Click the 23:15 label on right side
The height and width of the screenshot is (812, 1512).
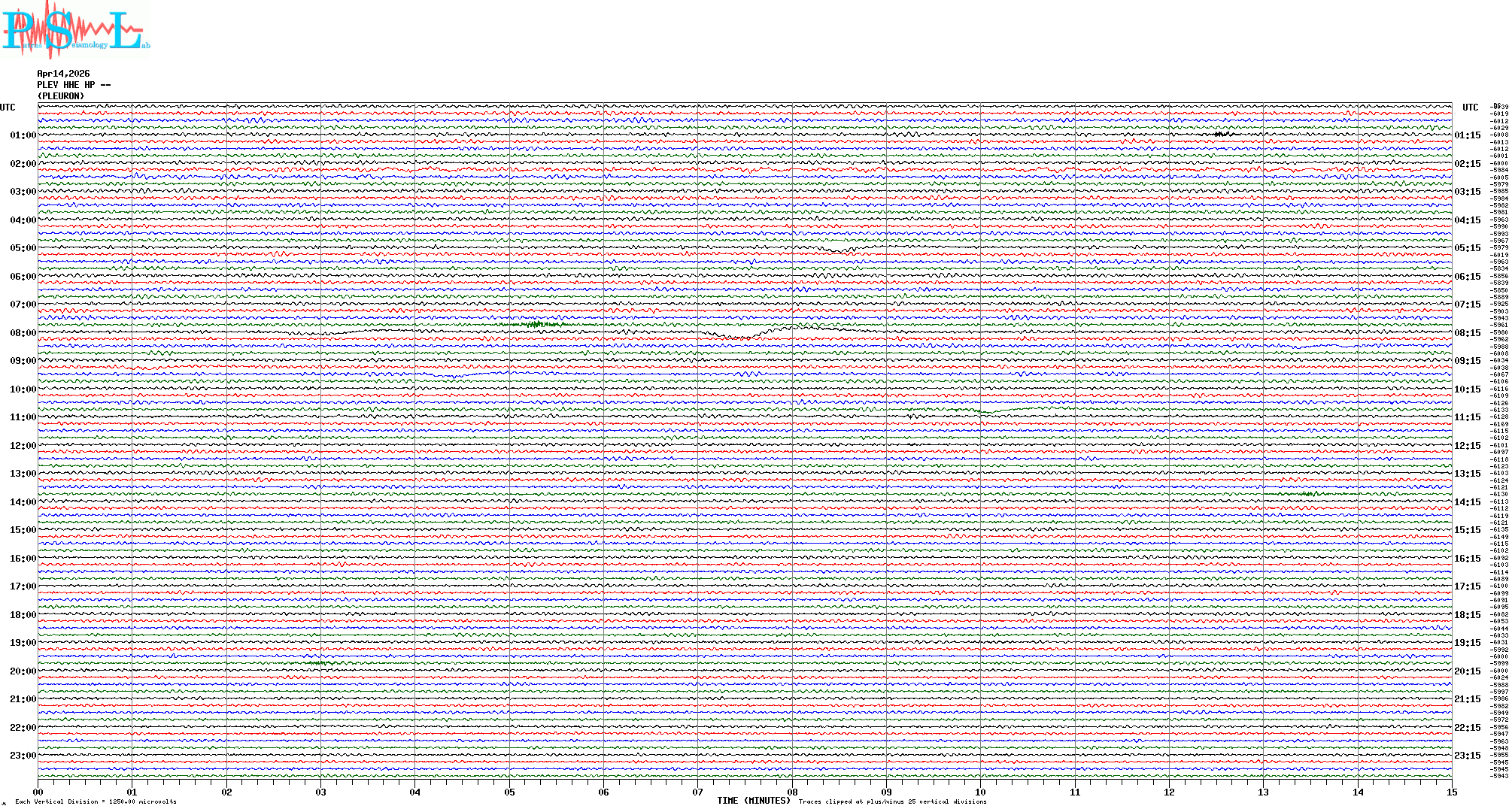(1467, 756)
